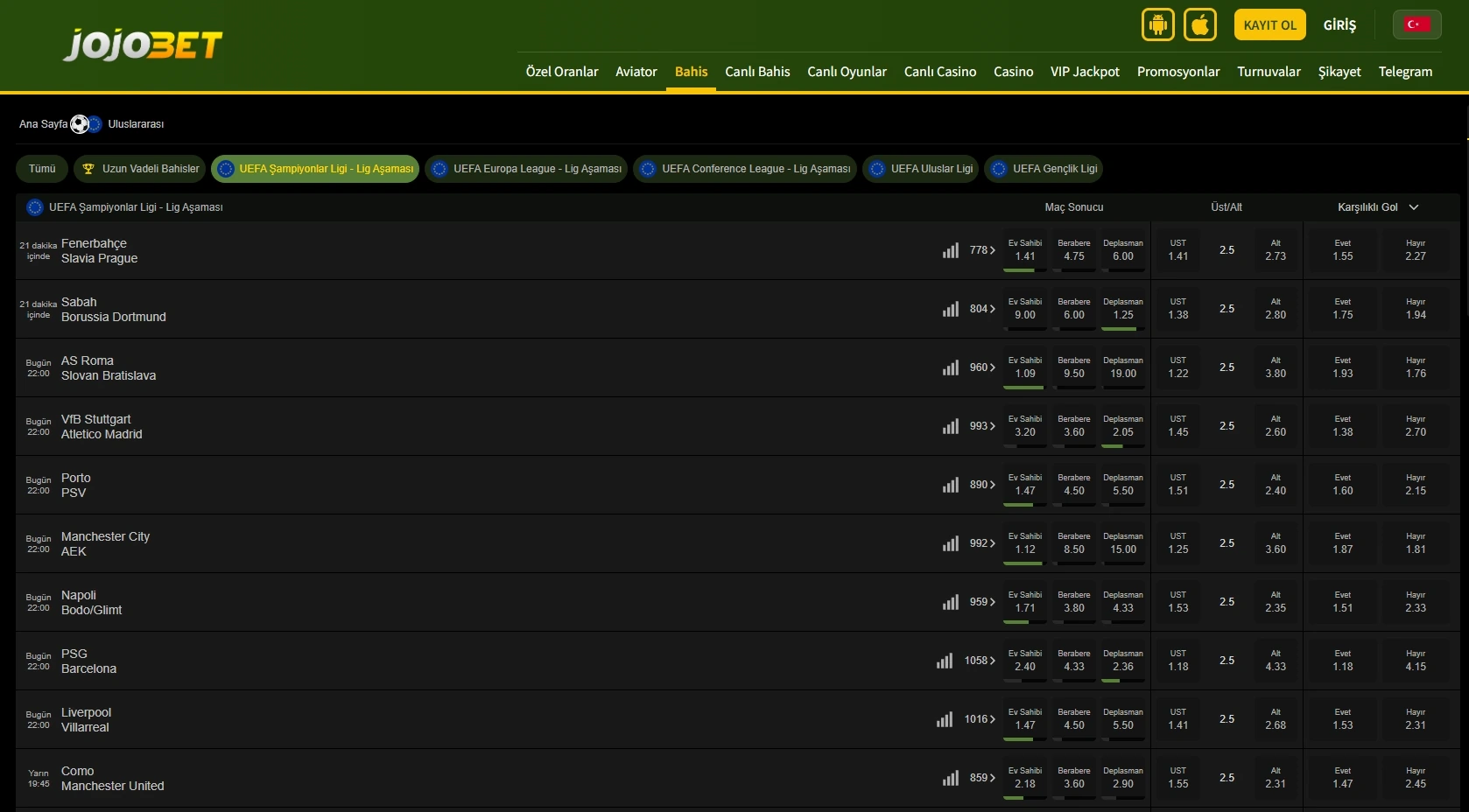Open the Turkish flag language selector
Image resolution: width=1469 pixels, height=812 pixels.
click(1417, 24)
